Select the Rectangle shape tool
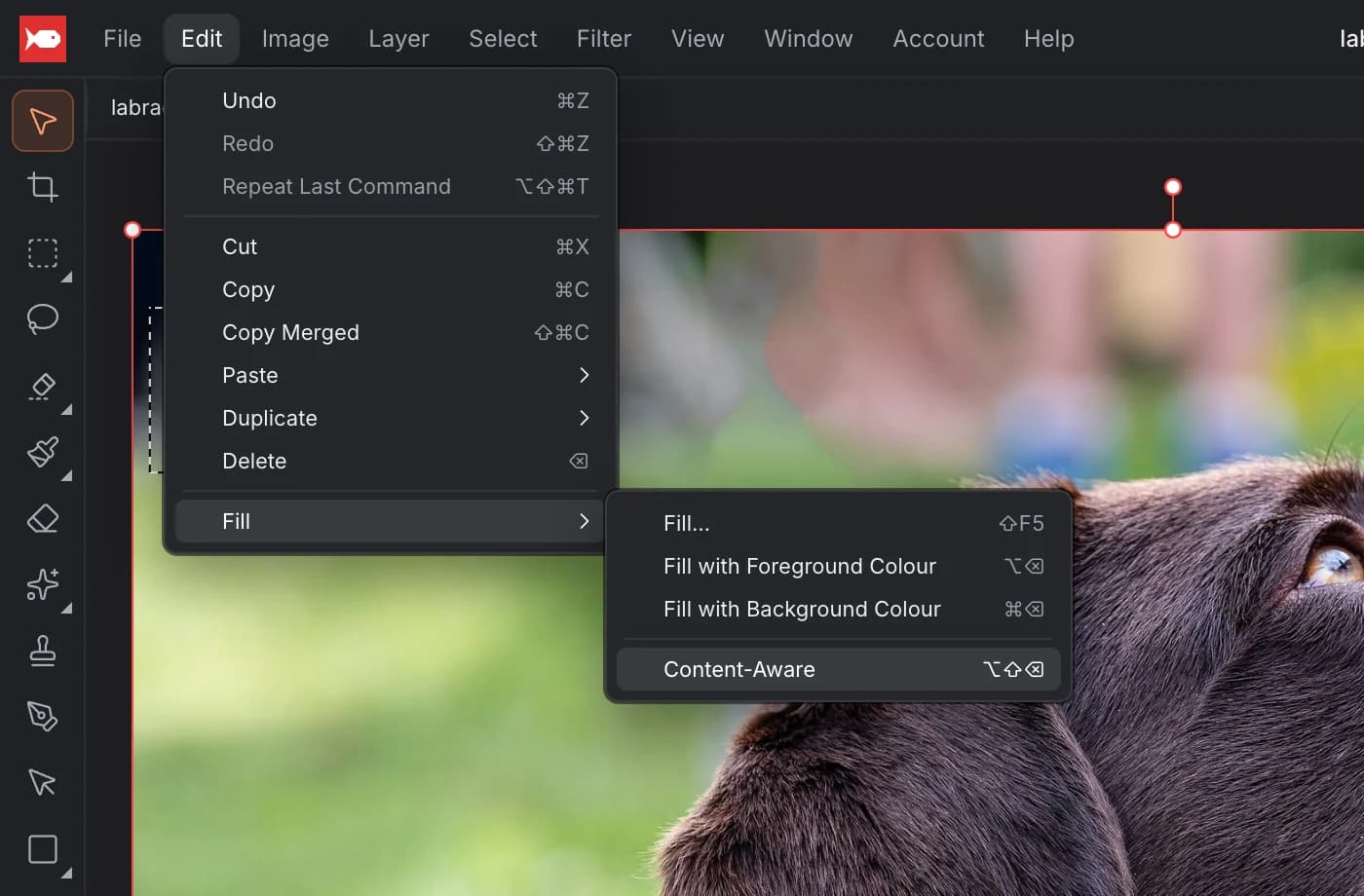The image size is (1364, 896). click(x=43, y=849)
